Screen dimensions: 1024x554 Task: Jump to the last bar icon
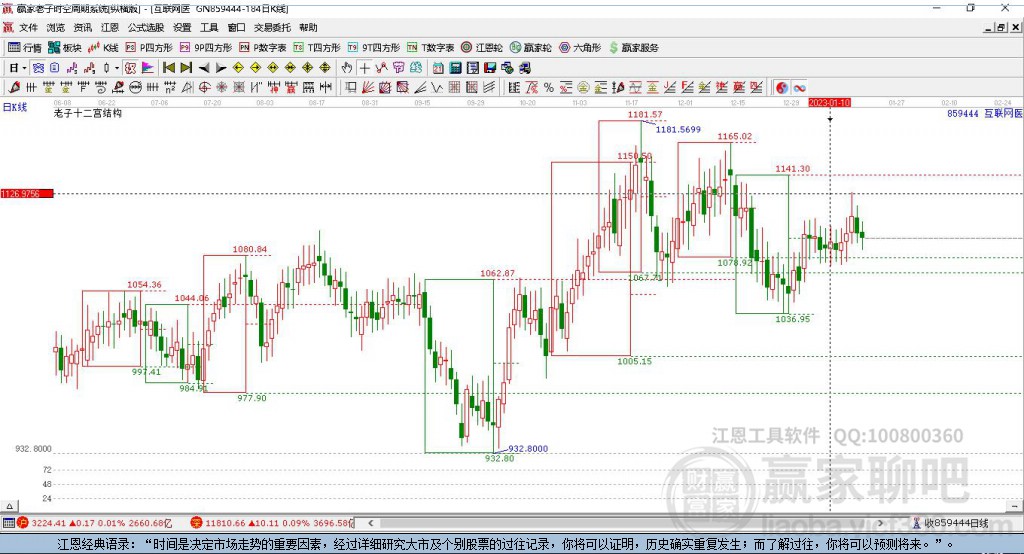(x=186, y=68)
